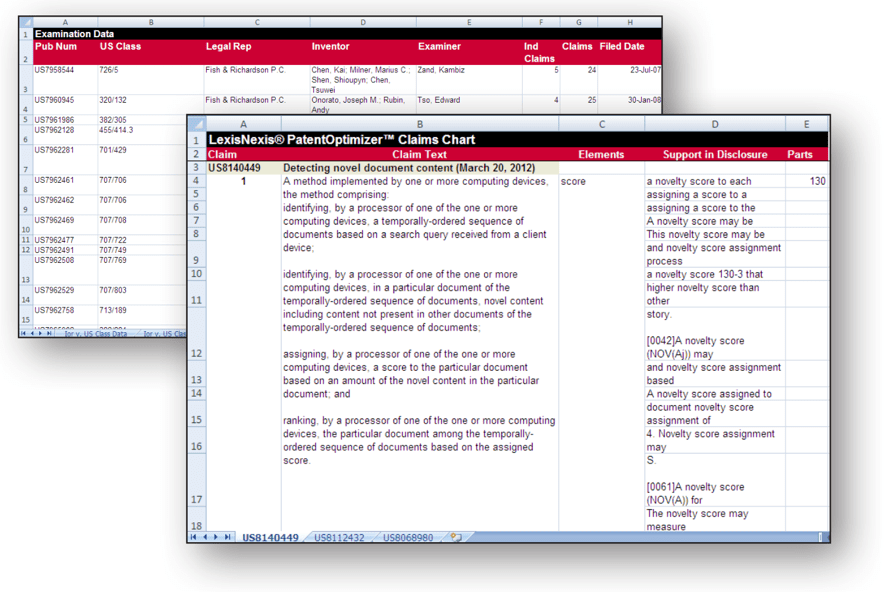
Task: Click the 'Elements' header cell
Action: tap(601, 154)
